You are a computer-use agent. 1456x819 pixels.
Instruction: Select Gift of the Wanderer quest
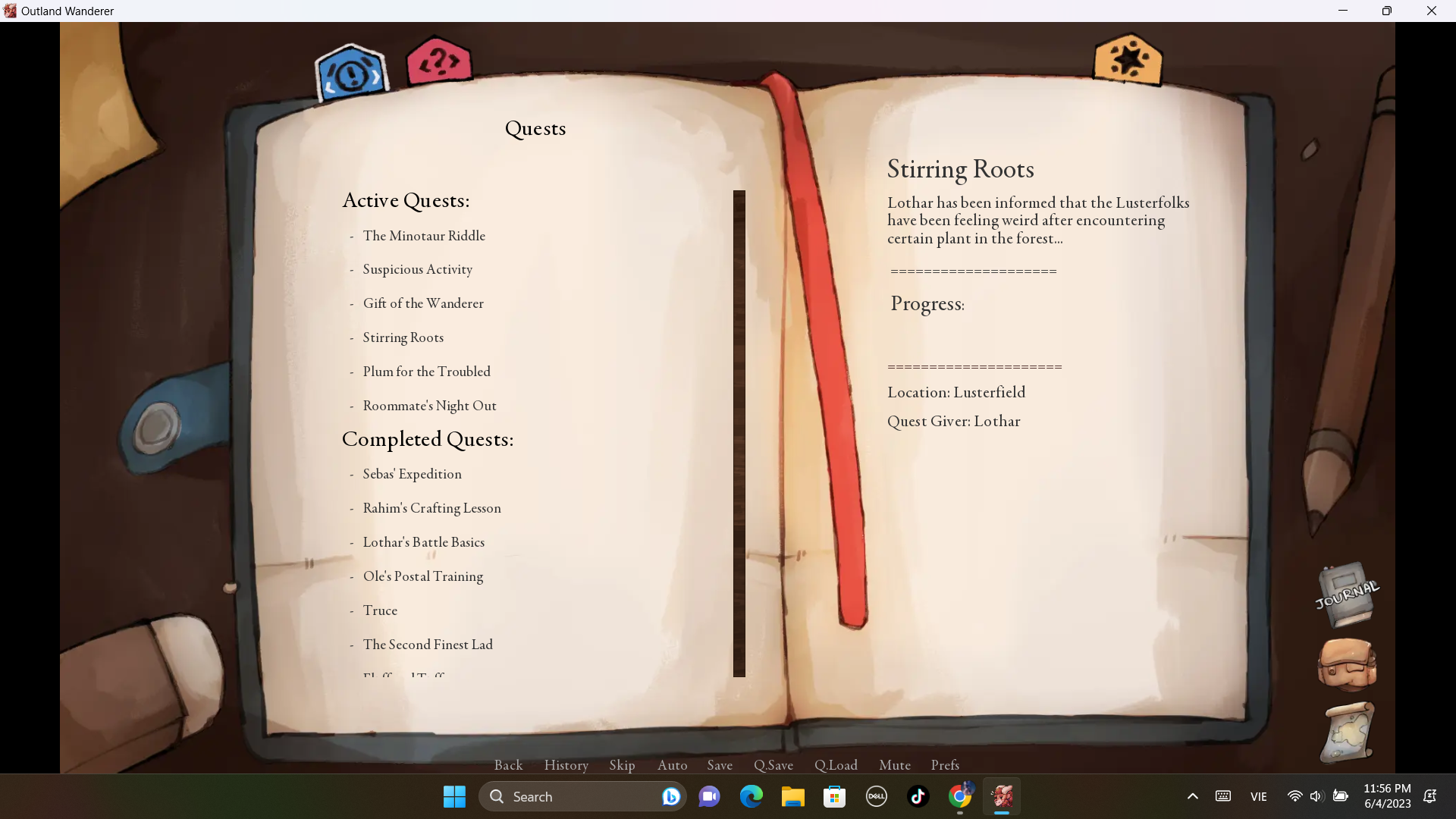pyautogui.click(x=423, y=303)
